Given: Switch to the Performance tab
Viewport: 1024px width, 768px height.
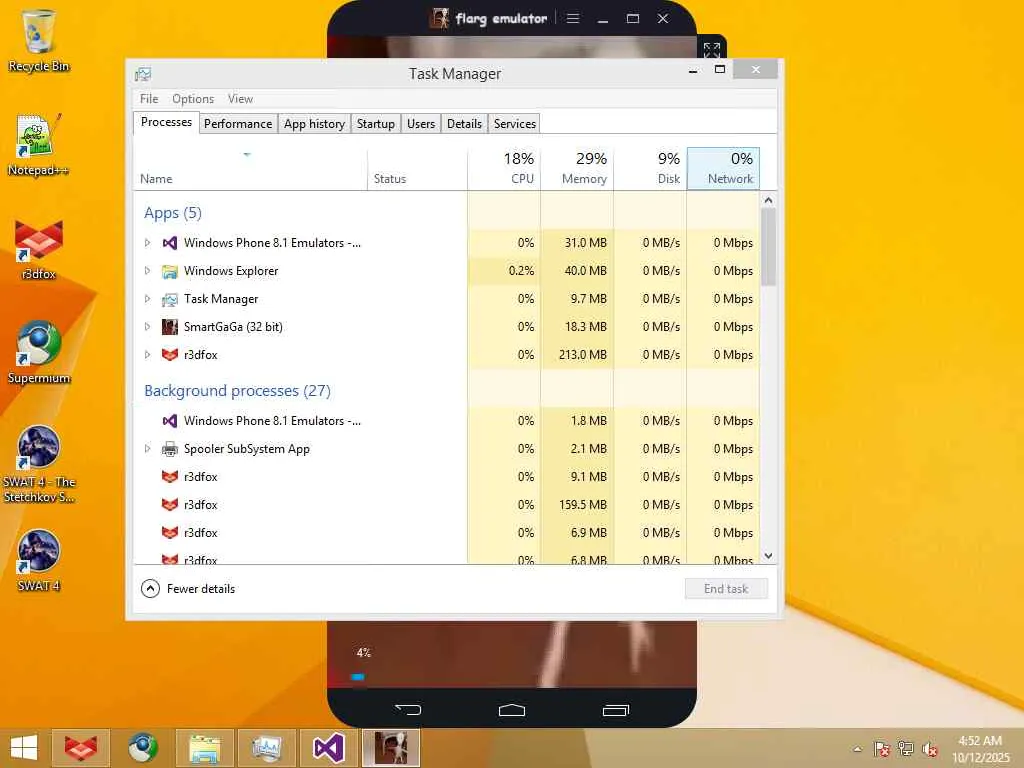Looking at the screenshot, I should tap(238, 123).
